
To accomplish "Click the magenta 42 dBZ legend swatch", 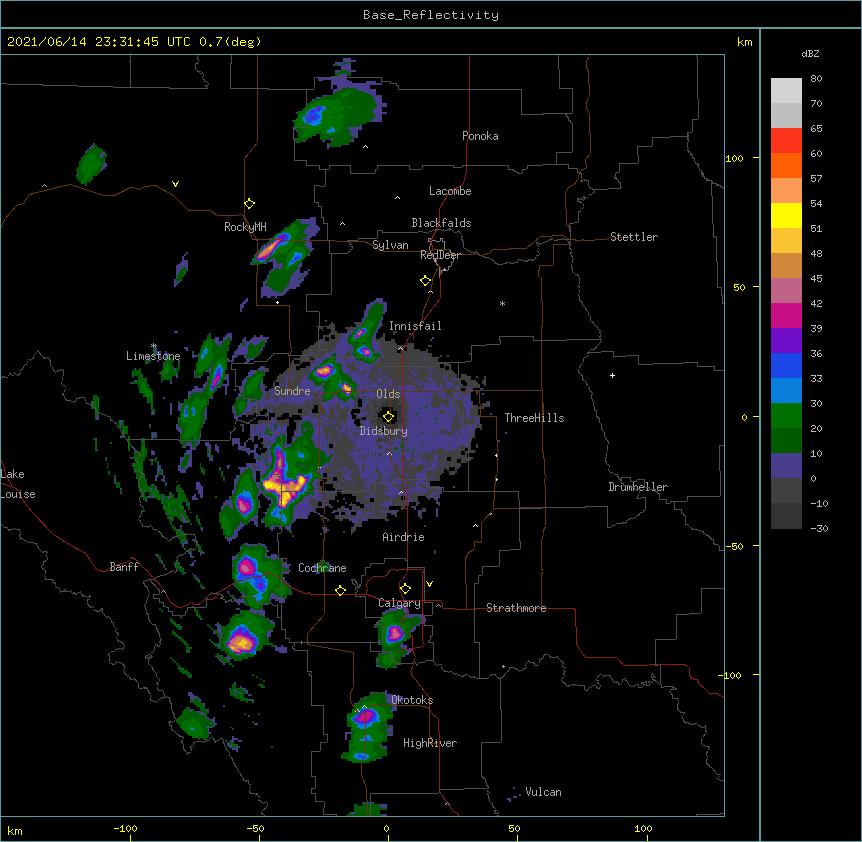I will pos(786,315).
